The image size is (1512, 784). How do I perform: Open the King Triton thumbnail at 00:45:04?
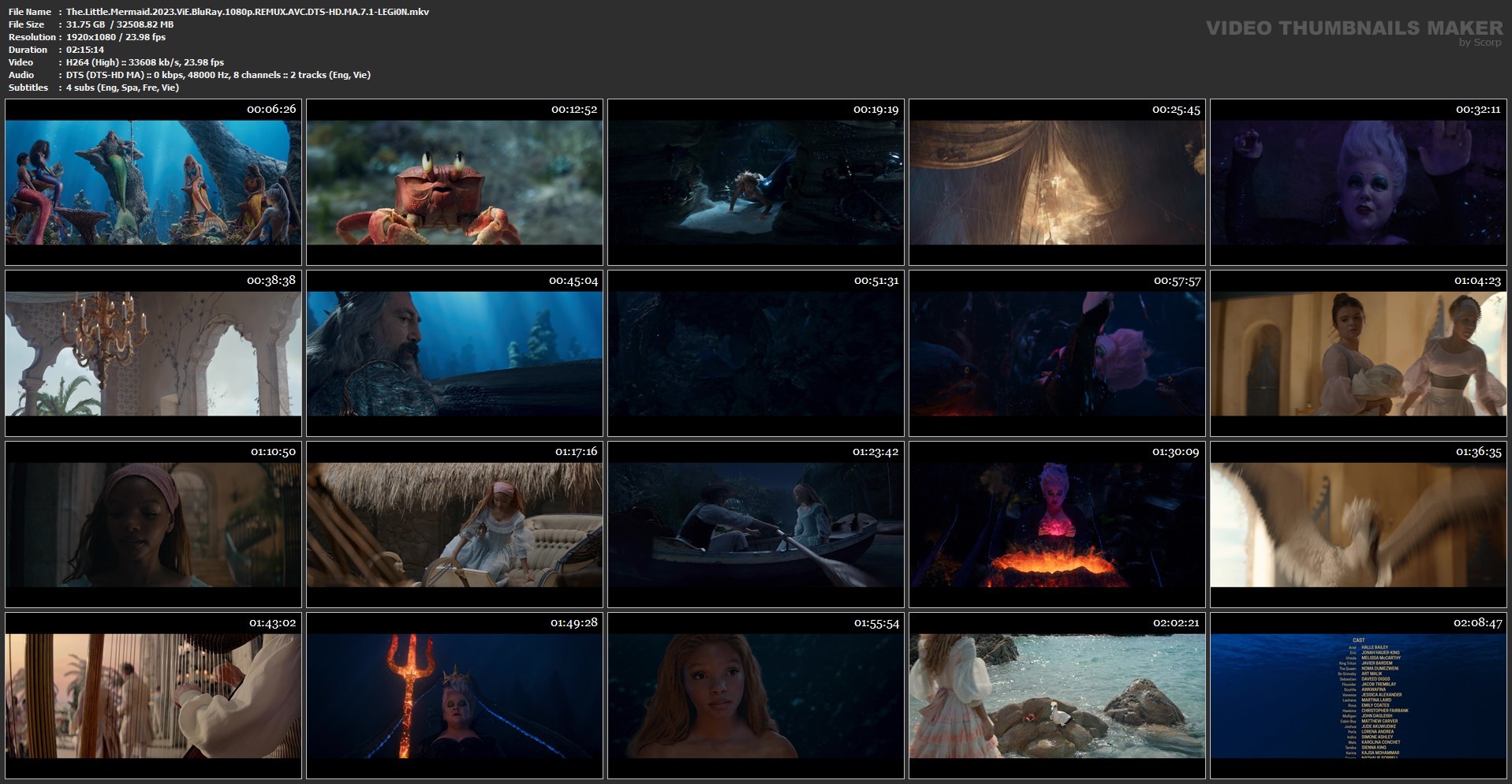pos(454,353)
